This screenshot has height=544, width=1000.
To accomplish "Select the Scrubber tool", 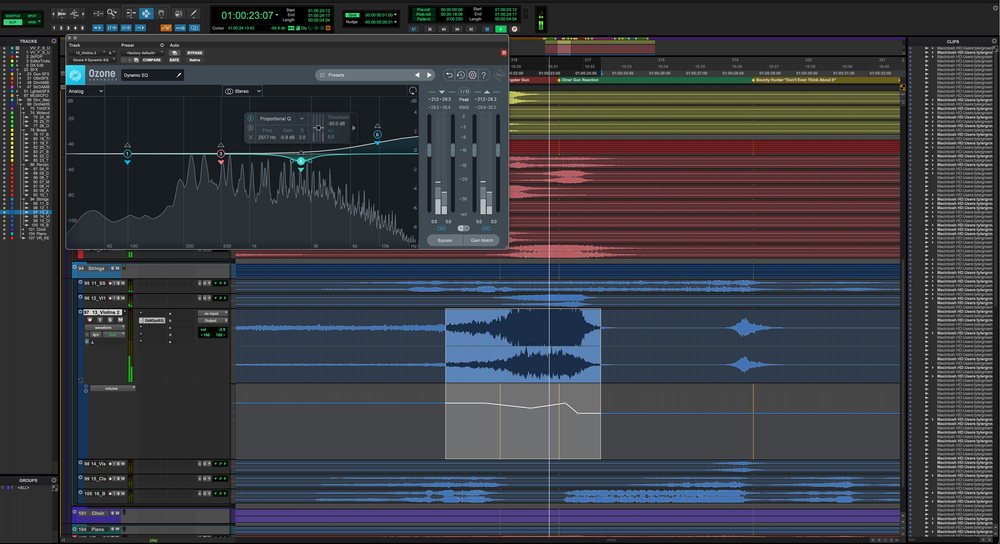I will pos(178,13).
